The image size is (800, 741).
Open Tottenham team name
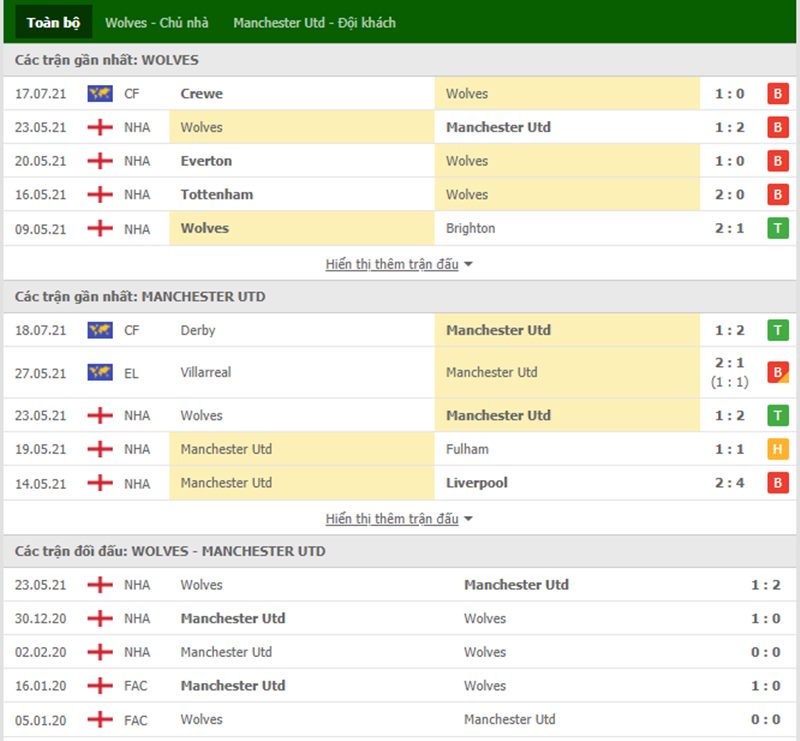[x=217, y=194]
